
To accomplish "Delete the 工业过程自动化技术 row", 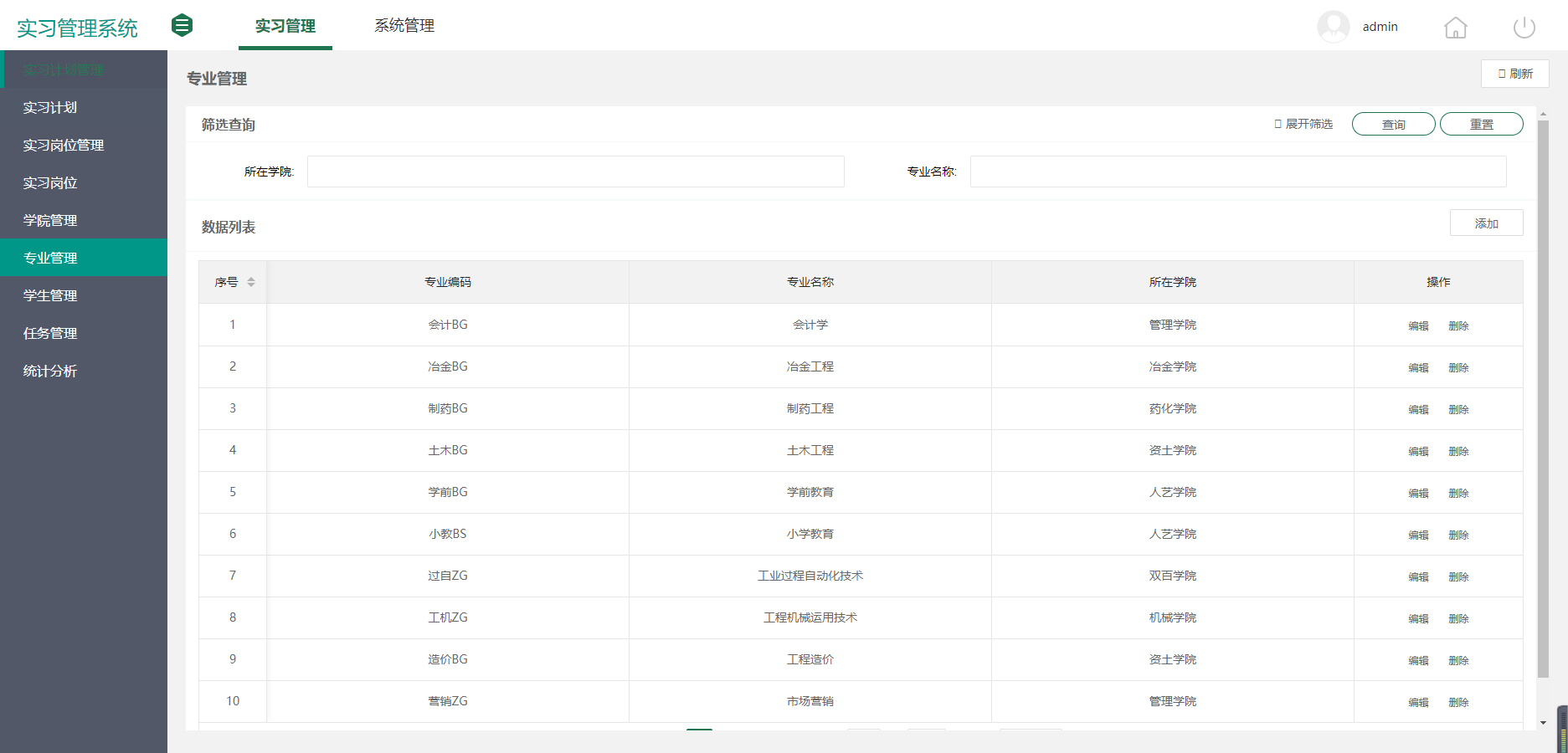I will [1458, 576].
